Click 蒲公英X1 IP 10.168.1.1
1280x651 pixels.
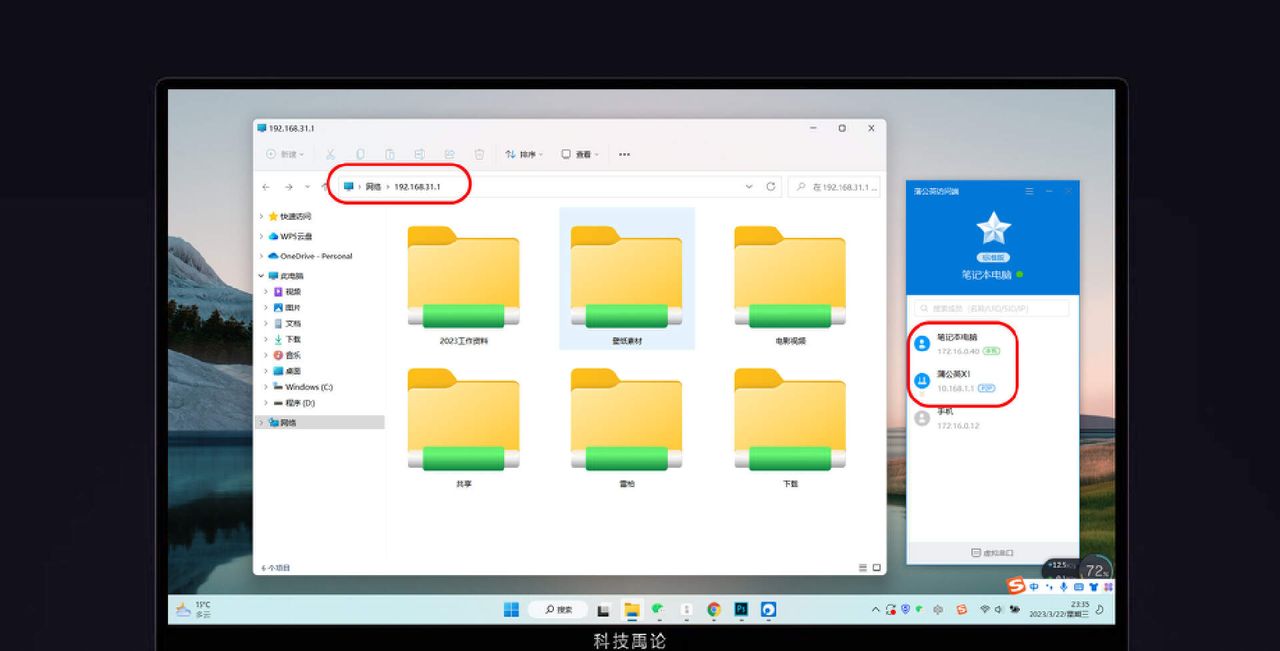click(955, 388)
